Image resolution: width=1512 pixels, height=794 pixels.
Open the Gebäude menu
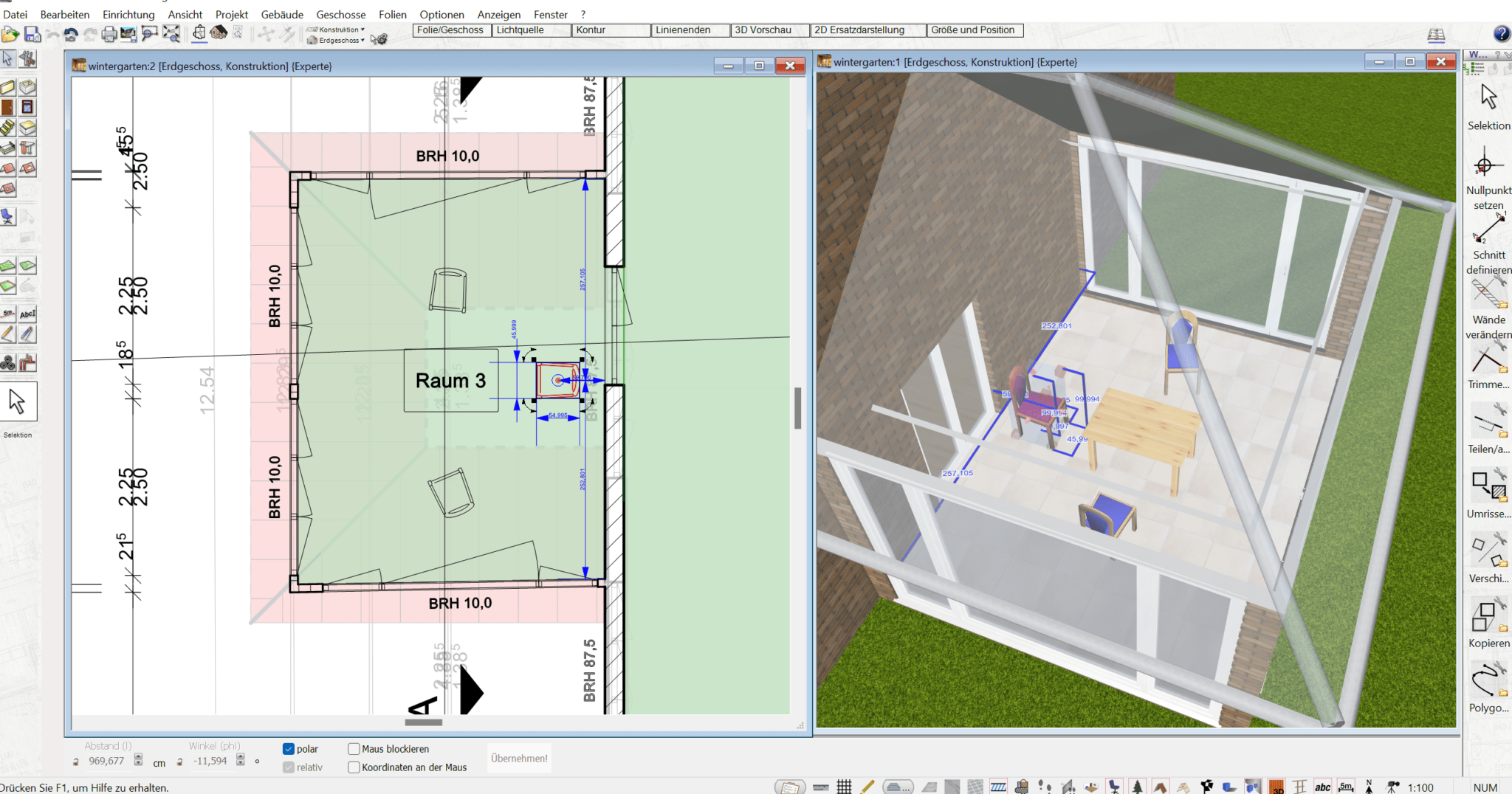point(282,14)
